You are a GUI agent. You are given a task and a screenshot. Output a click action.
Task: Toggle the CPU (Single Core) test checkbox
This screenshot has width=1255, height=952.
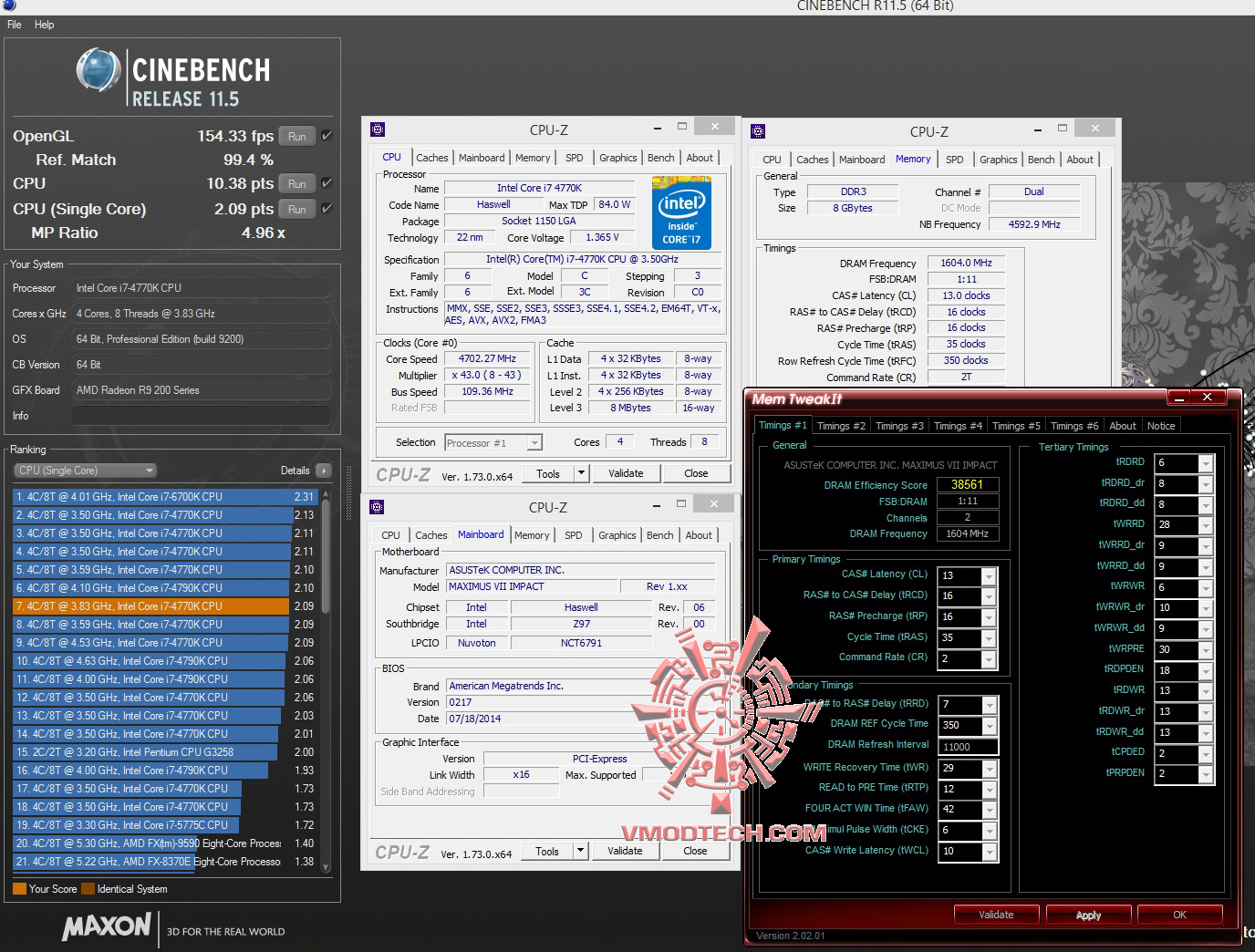327,209
